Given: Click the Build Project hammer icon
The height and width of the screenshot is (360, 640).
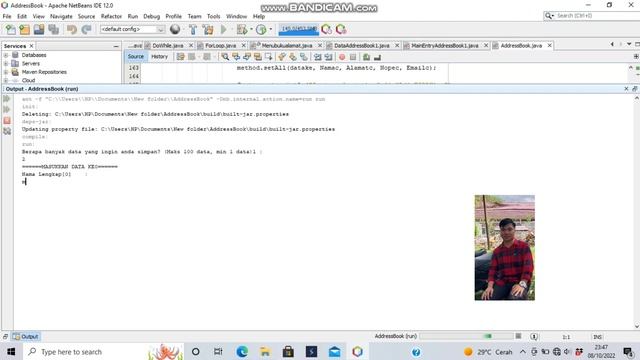Looking at the screenshot, I should point(193,29).
